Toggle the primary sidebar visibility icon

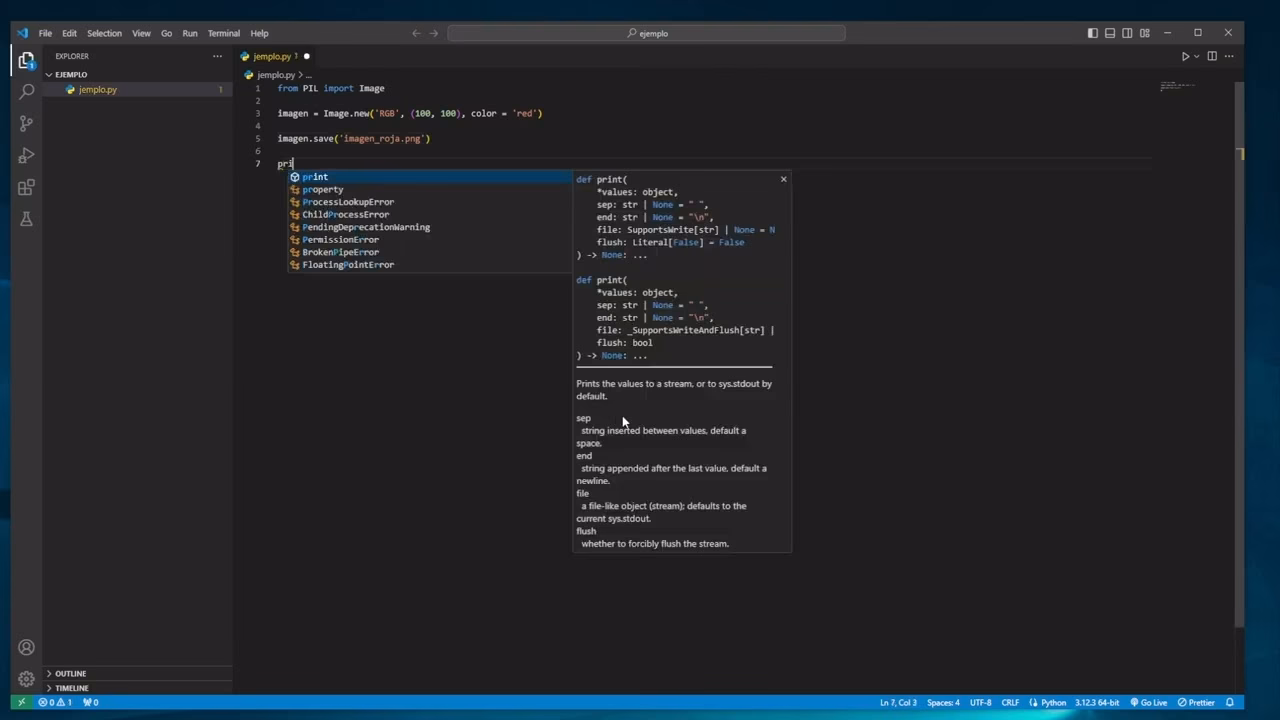click(x=1092, y=33)
